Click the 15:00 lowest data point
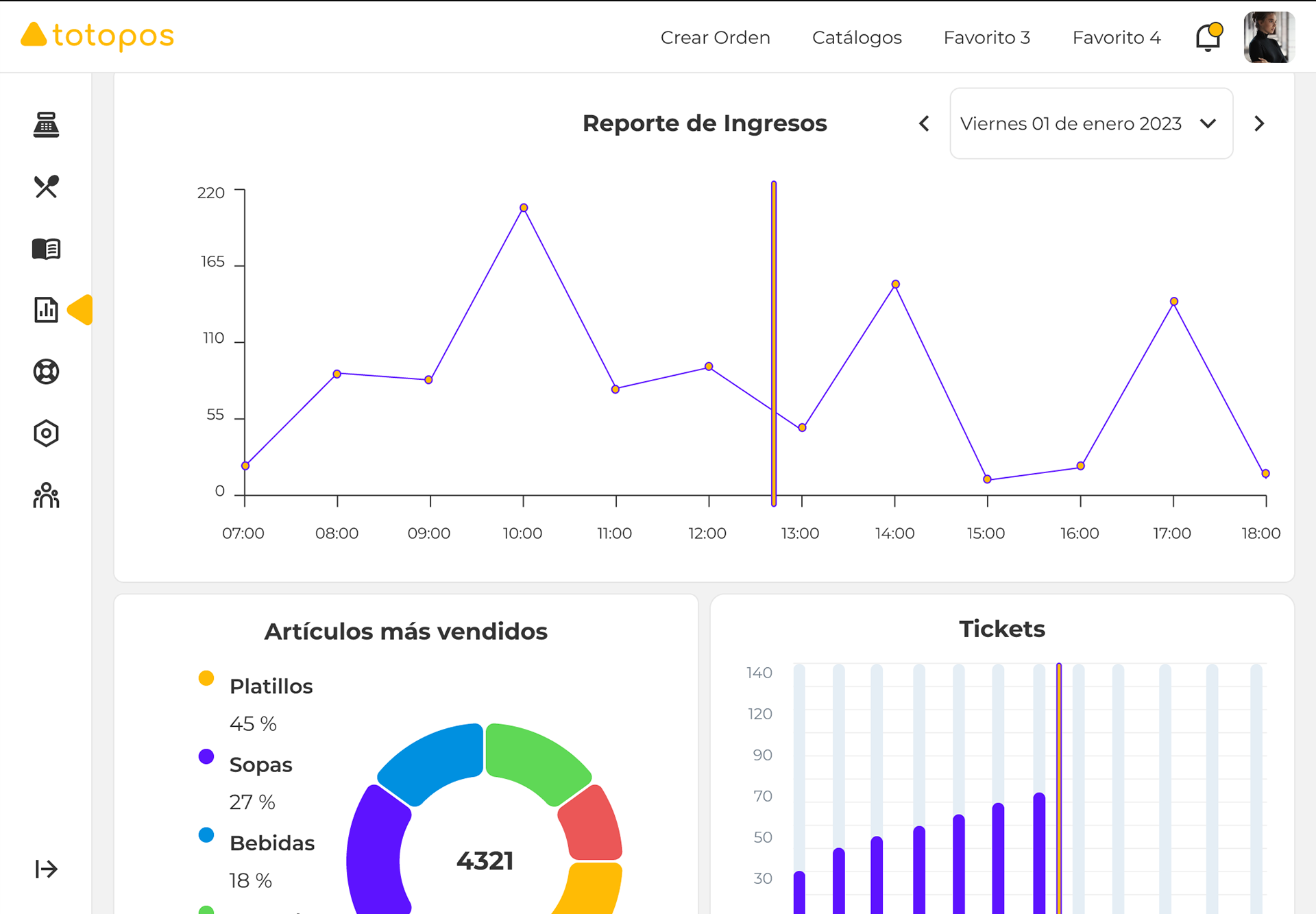This screenshot has width=1316, height=914. (987, 479)
